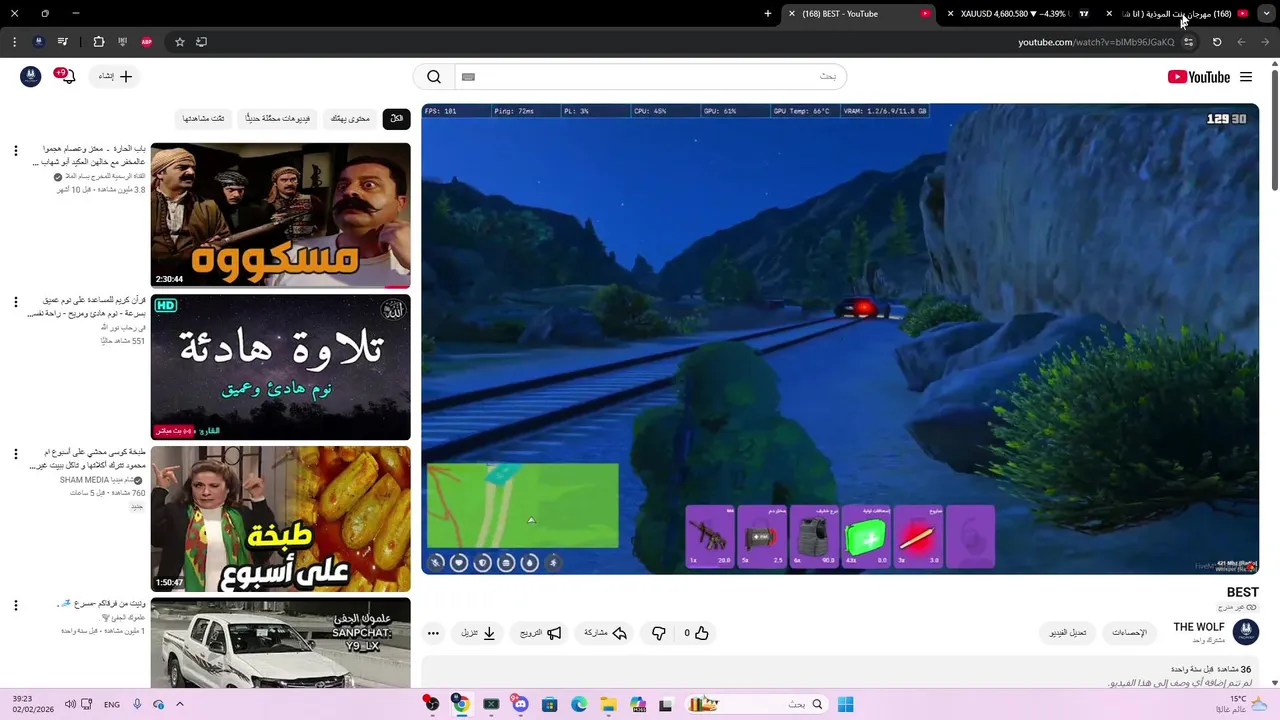Viewport: 1280px width, 720px height.
Task: Open the تلاوة هادئة live video thumbnail
Action: (x=280, y=367)
